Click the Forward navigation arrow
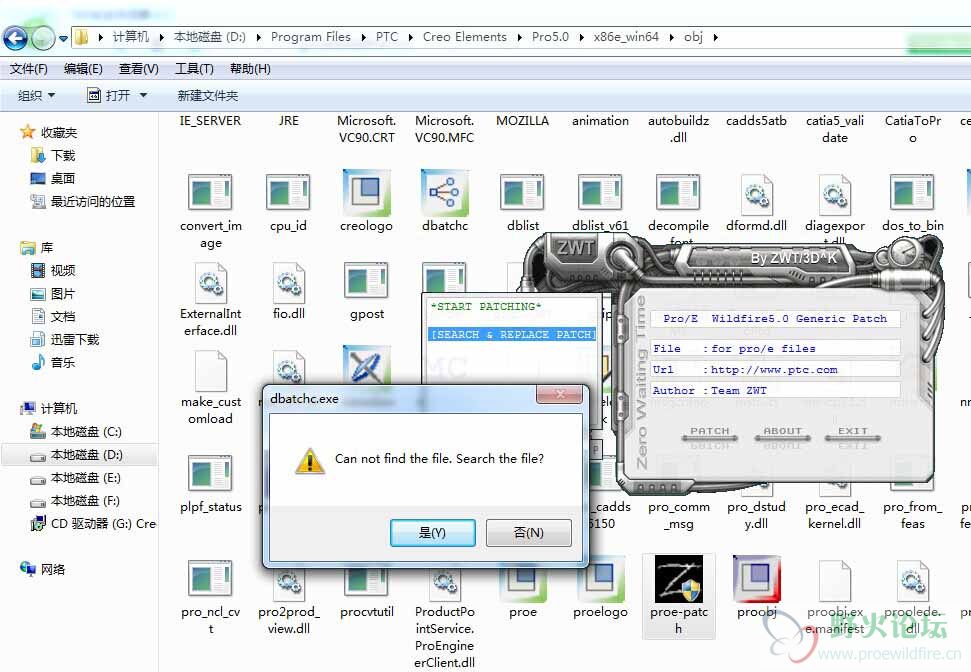 click(x=43, y=38)
